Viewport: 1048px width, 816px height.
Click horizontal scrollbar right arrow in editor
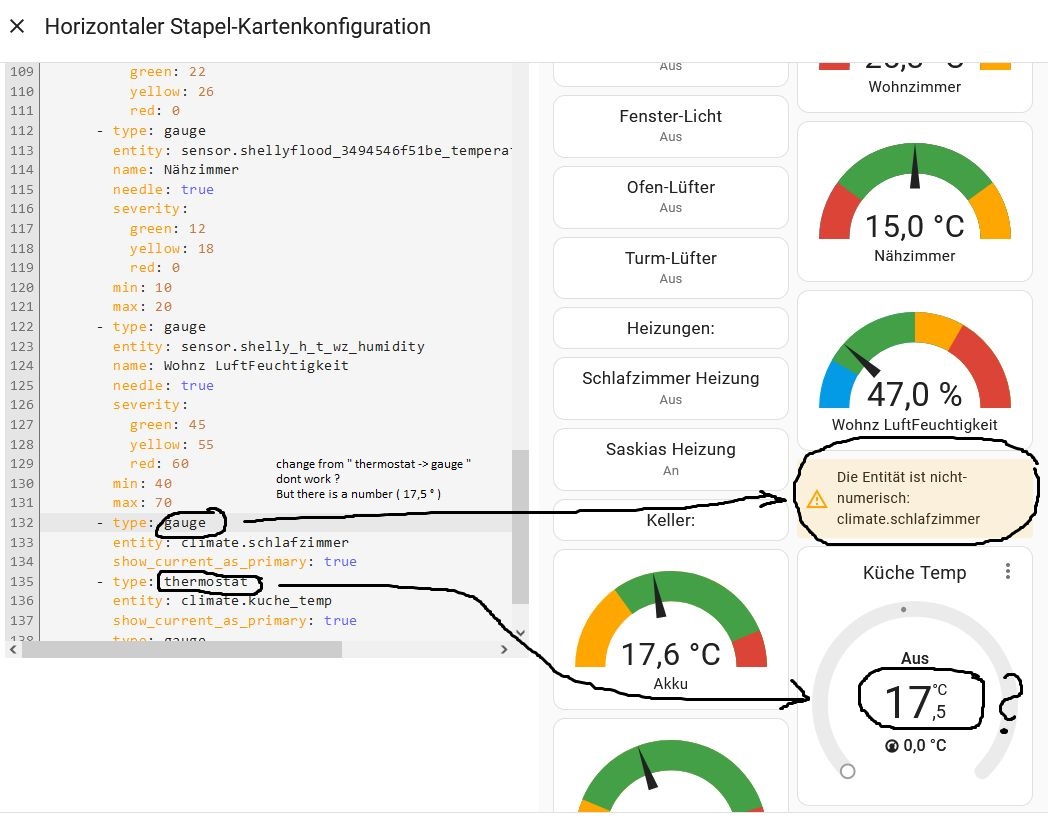point(504,649)
